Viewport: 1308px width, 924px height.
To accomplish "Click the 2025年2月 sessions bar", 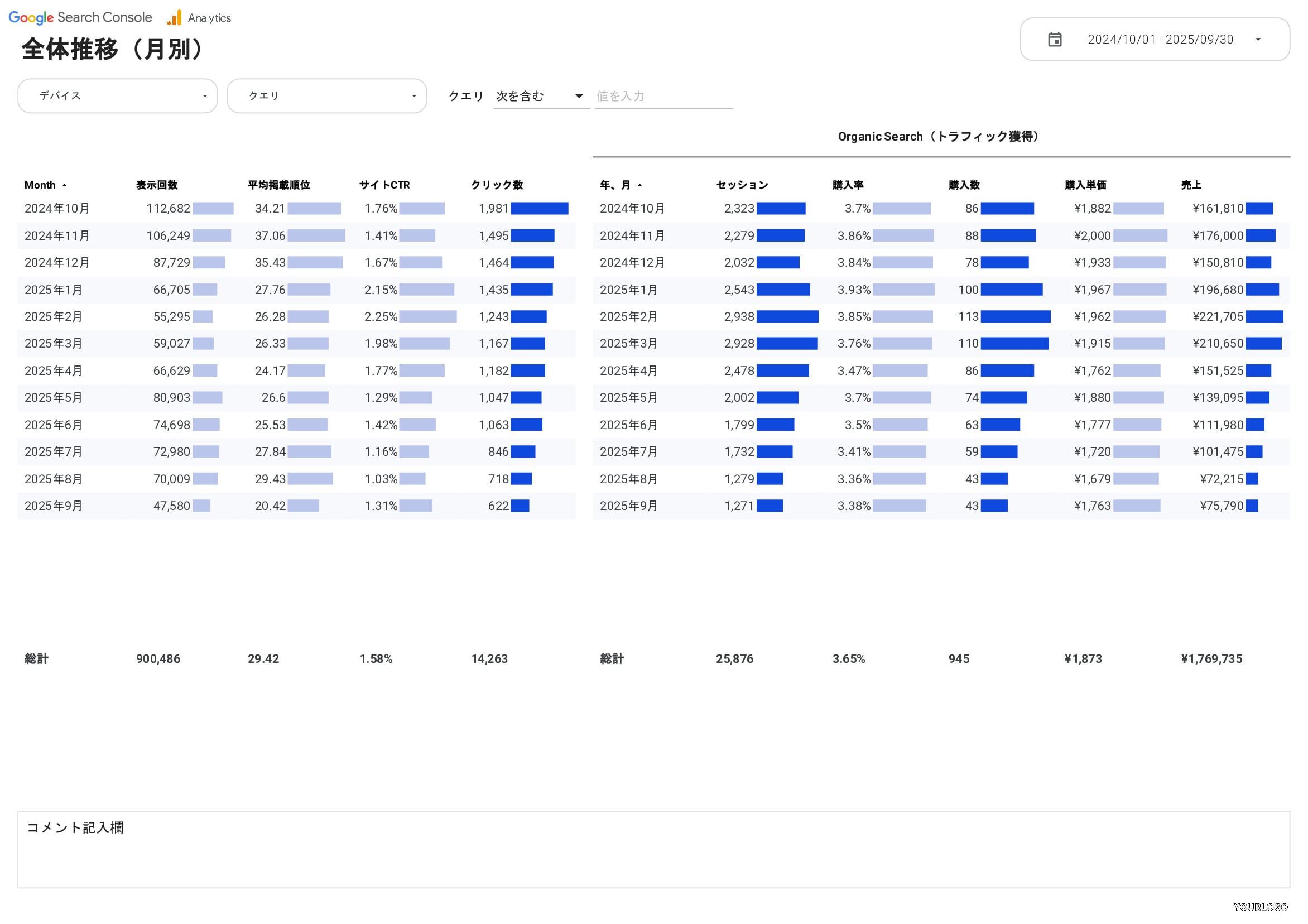I will (x=787, y=317).
